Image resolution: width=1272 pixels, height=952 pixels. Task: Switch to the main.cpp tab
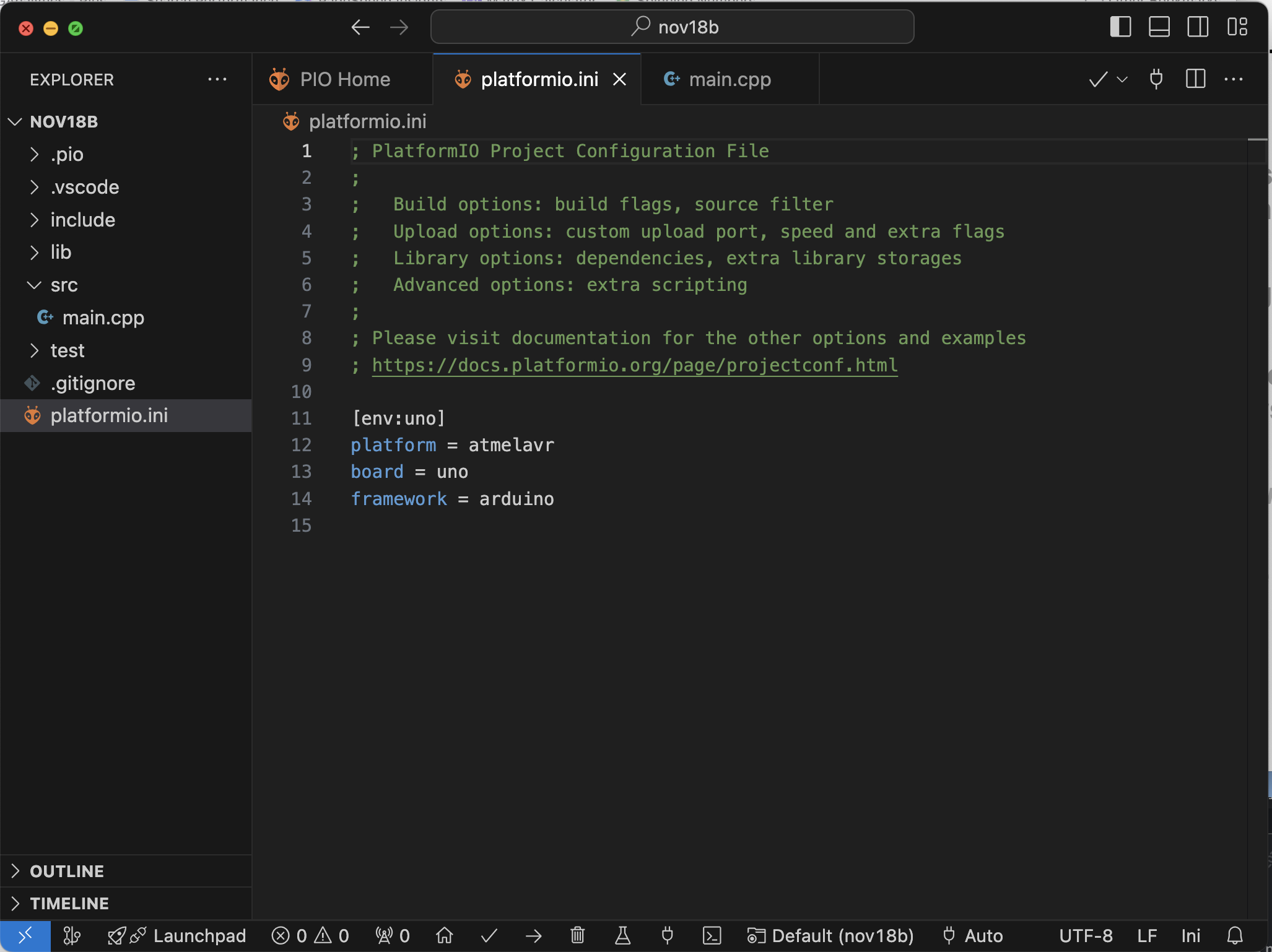pos(729,79)
